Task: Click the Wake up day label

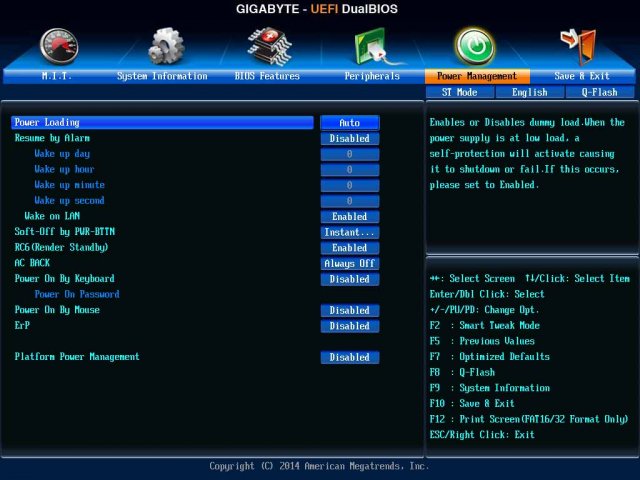Action: (x=62, y=153)
